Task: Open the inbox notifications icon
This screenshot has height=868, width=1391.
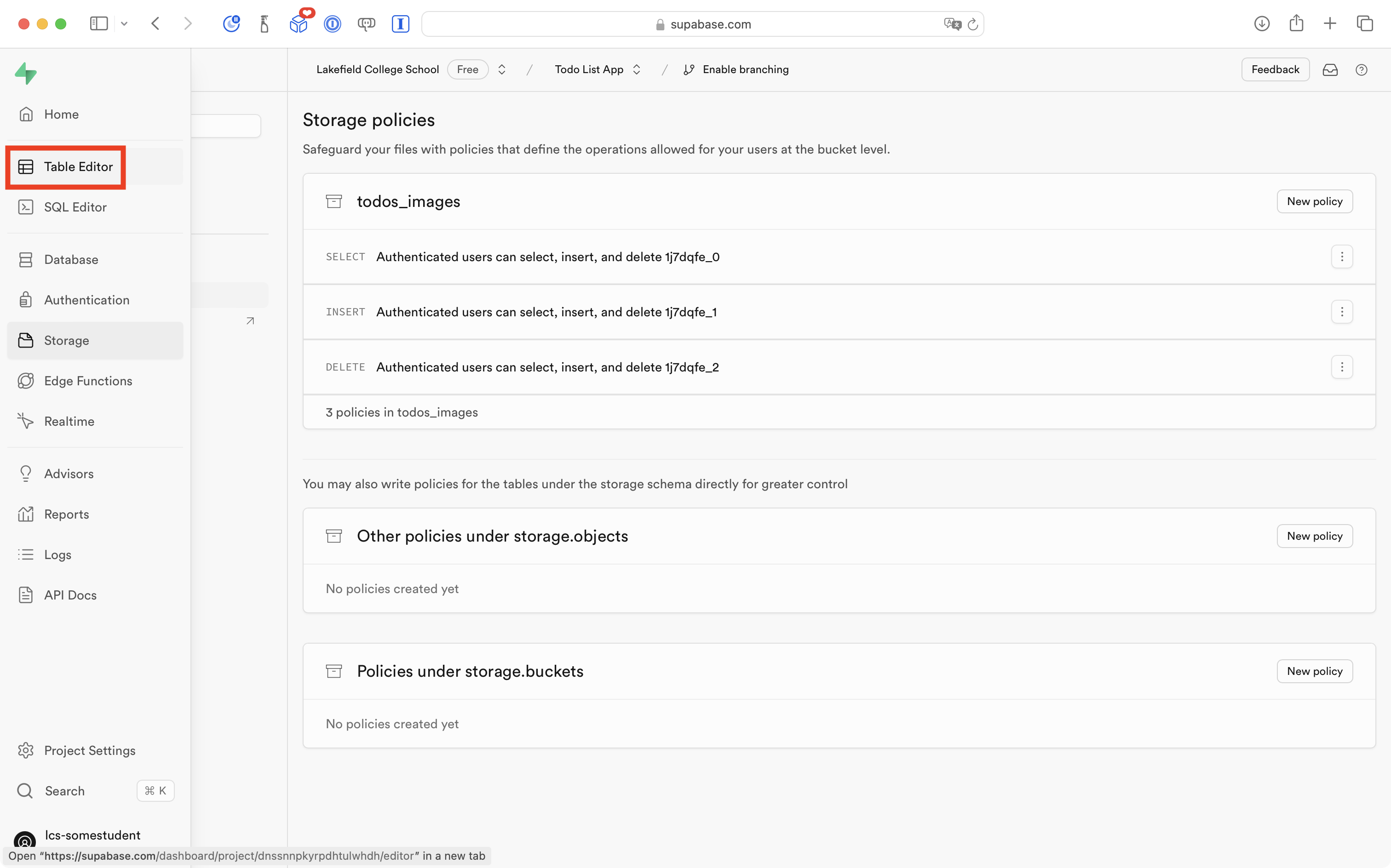Action: (x=1330, y=69)
